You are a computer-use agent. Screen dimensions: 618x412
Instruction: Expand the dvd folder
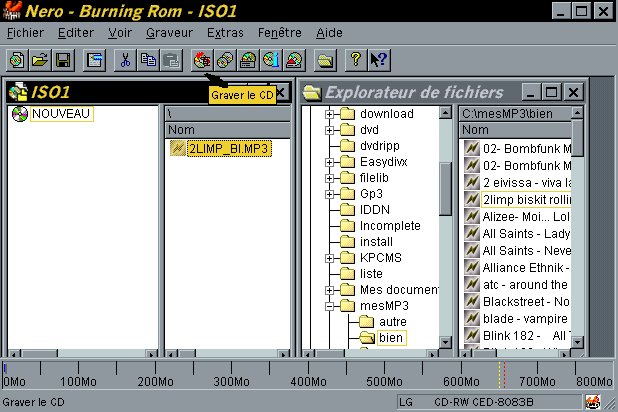pyautogui.click(x=329, y=130)
